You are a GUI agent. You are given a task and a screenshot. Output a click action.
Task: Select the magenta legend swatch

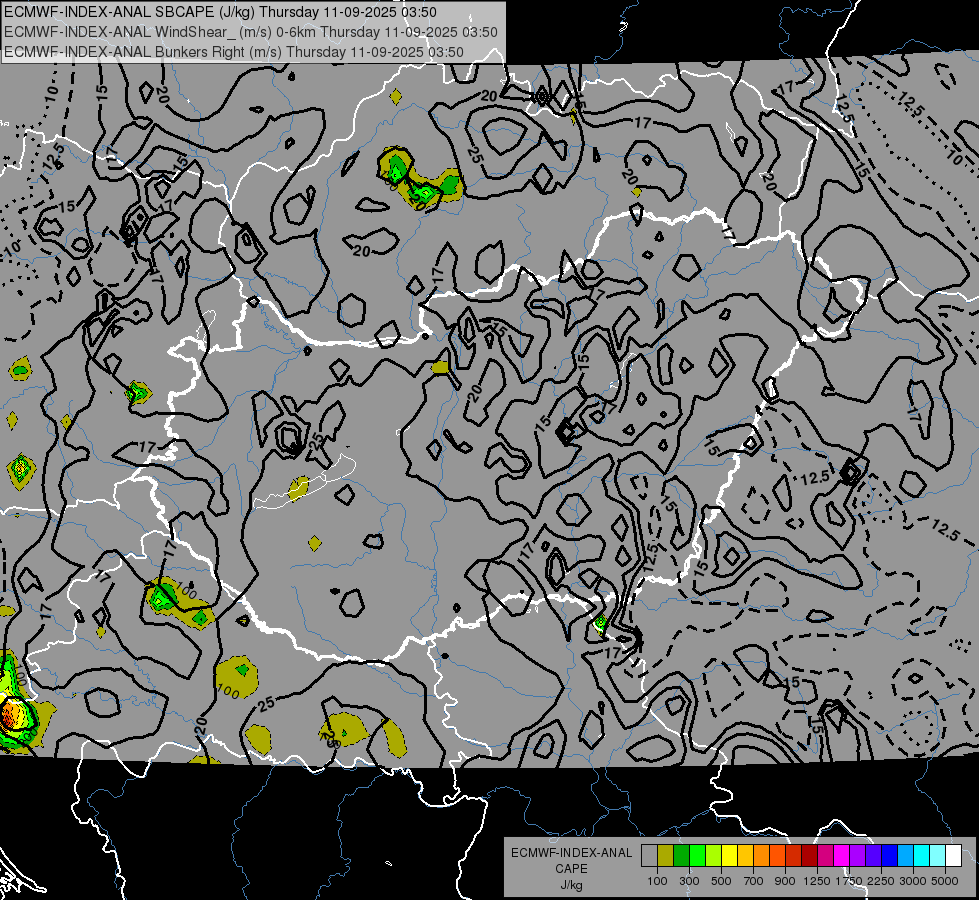coord(842,855)
